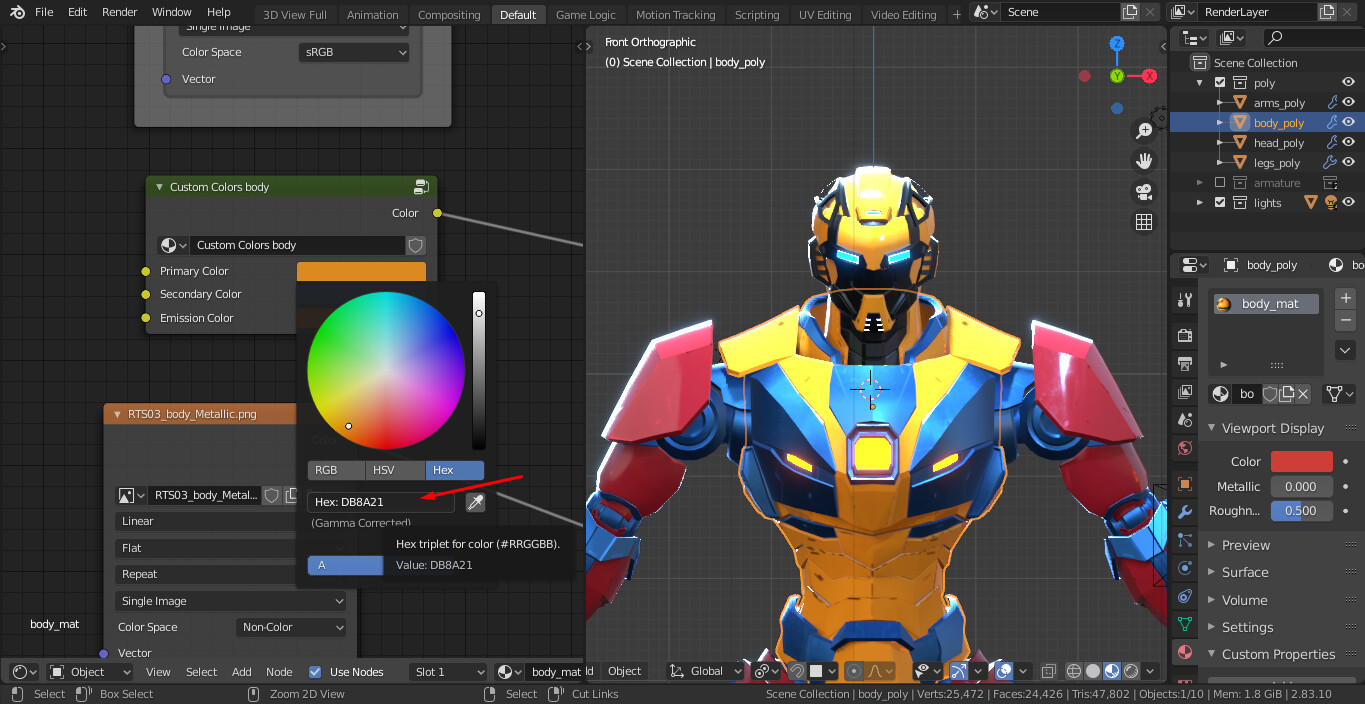Viewport: 1365px width, 704px height.
Task: Enable the armature collection checkbox
Action: point(1220,182)
